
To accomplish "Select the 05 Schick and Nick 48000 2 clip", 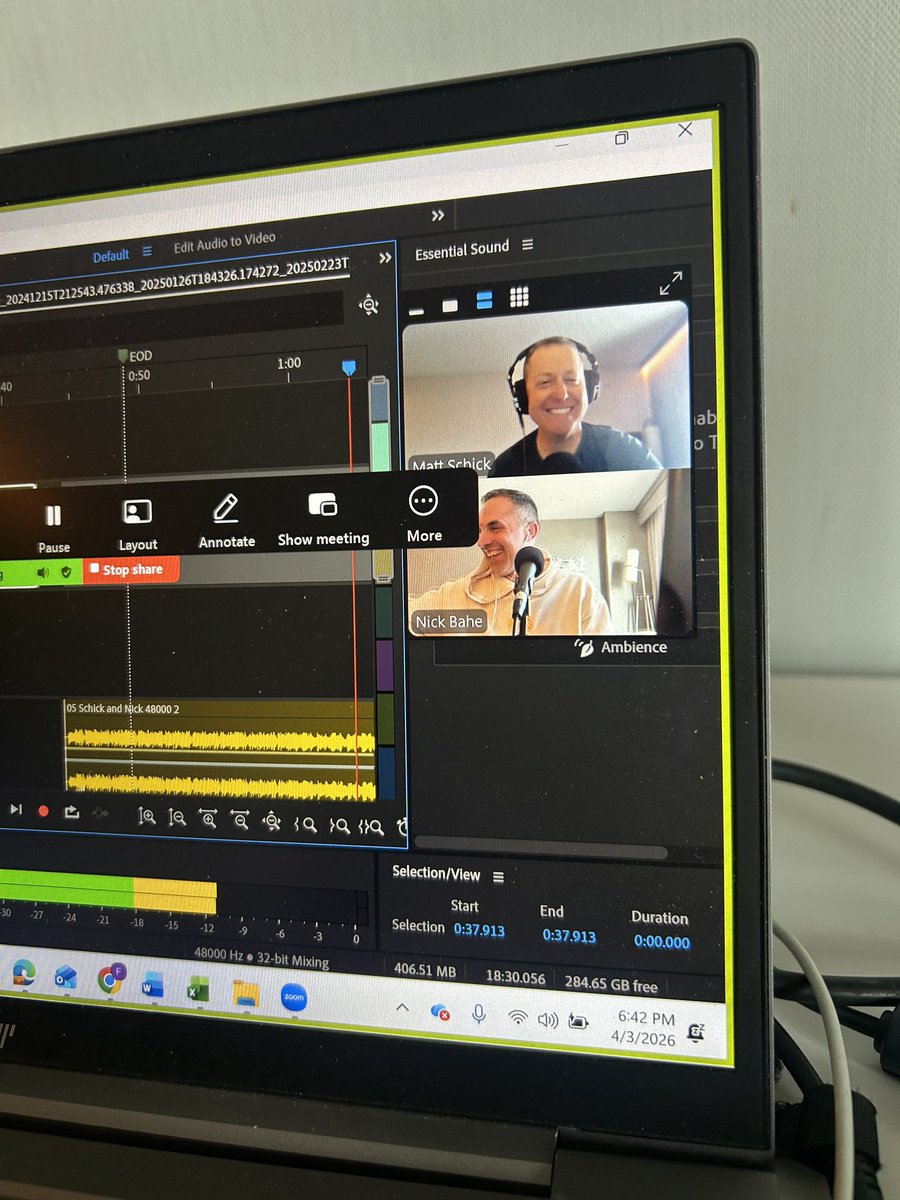I will 220,749.
